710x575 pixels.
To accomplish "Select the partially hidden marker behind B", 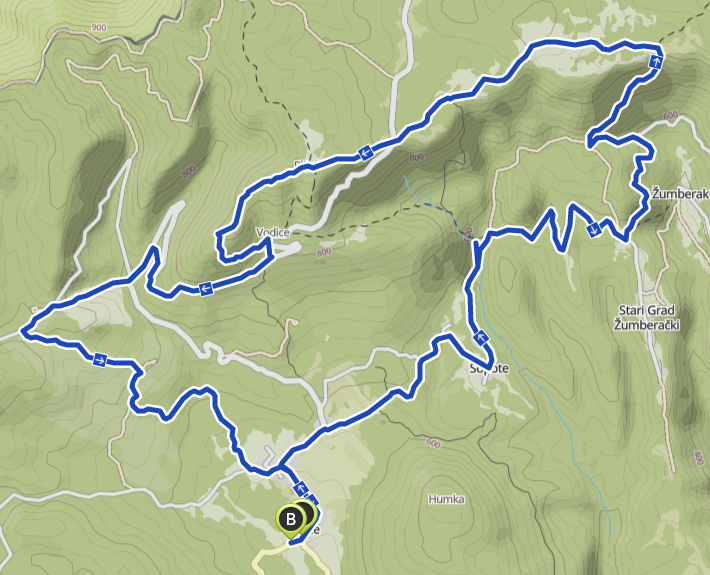I will point(307,513).
